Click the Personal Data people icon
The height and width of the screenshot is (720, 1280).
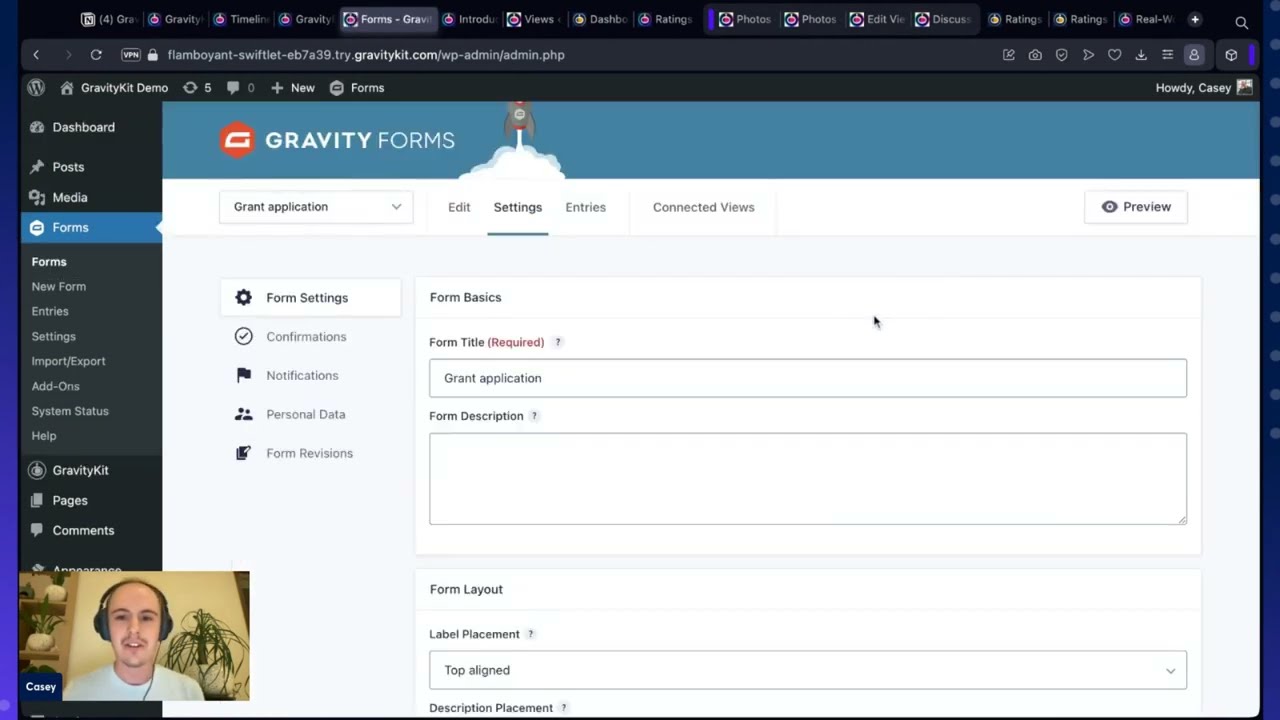[x=243, y=414]
